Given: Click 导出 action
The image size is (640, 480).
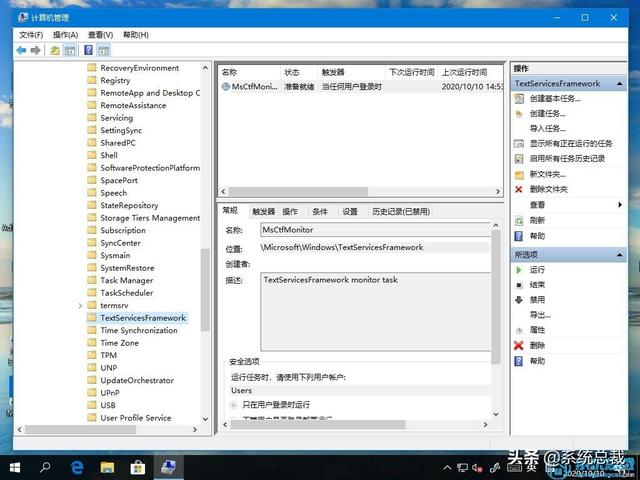Looking at the screenshot, I should (540, 315).
